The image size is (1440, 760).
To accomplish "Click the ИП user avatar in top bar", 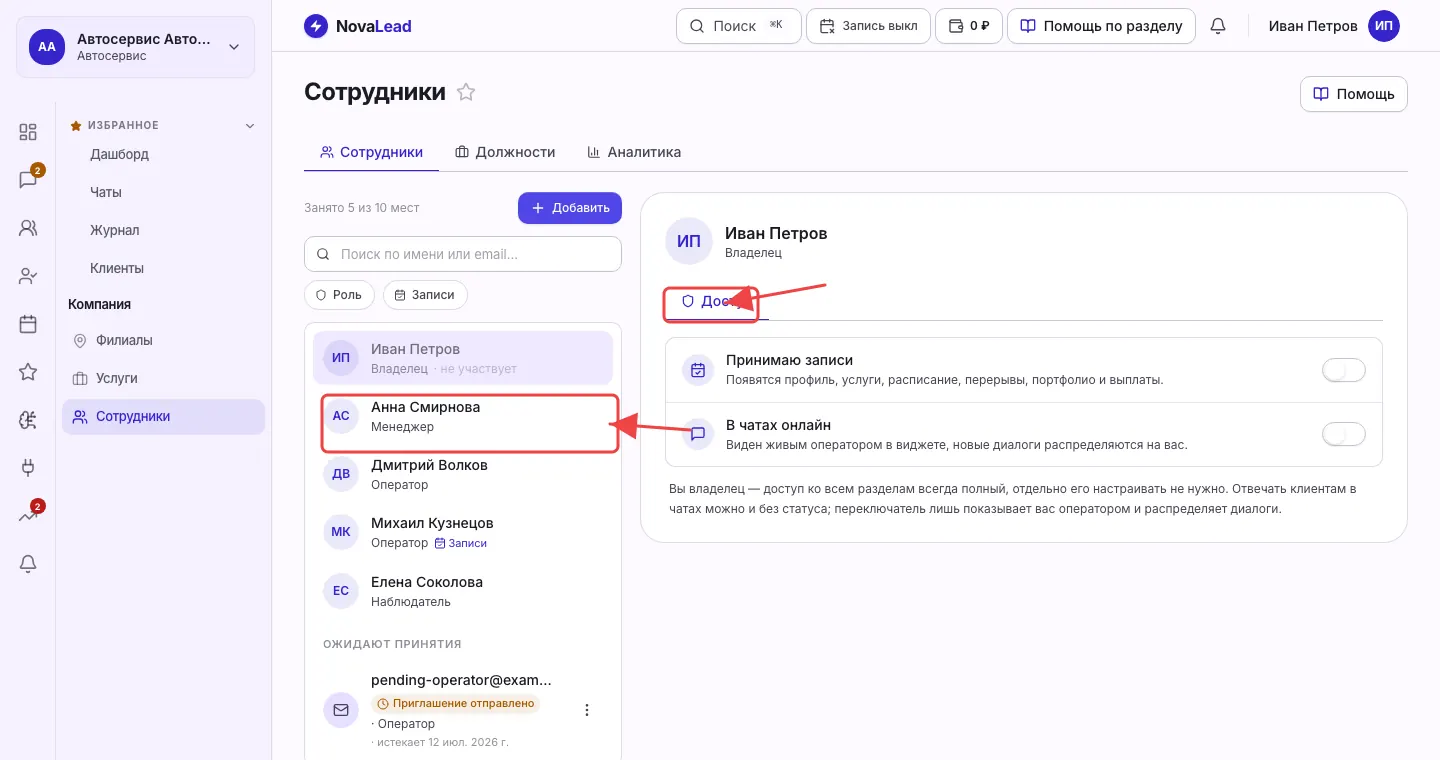I will (x=1384, y=26).
